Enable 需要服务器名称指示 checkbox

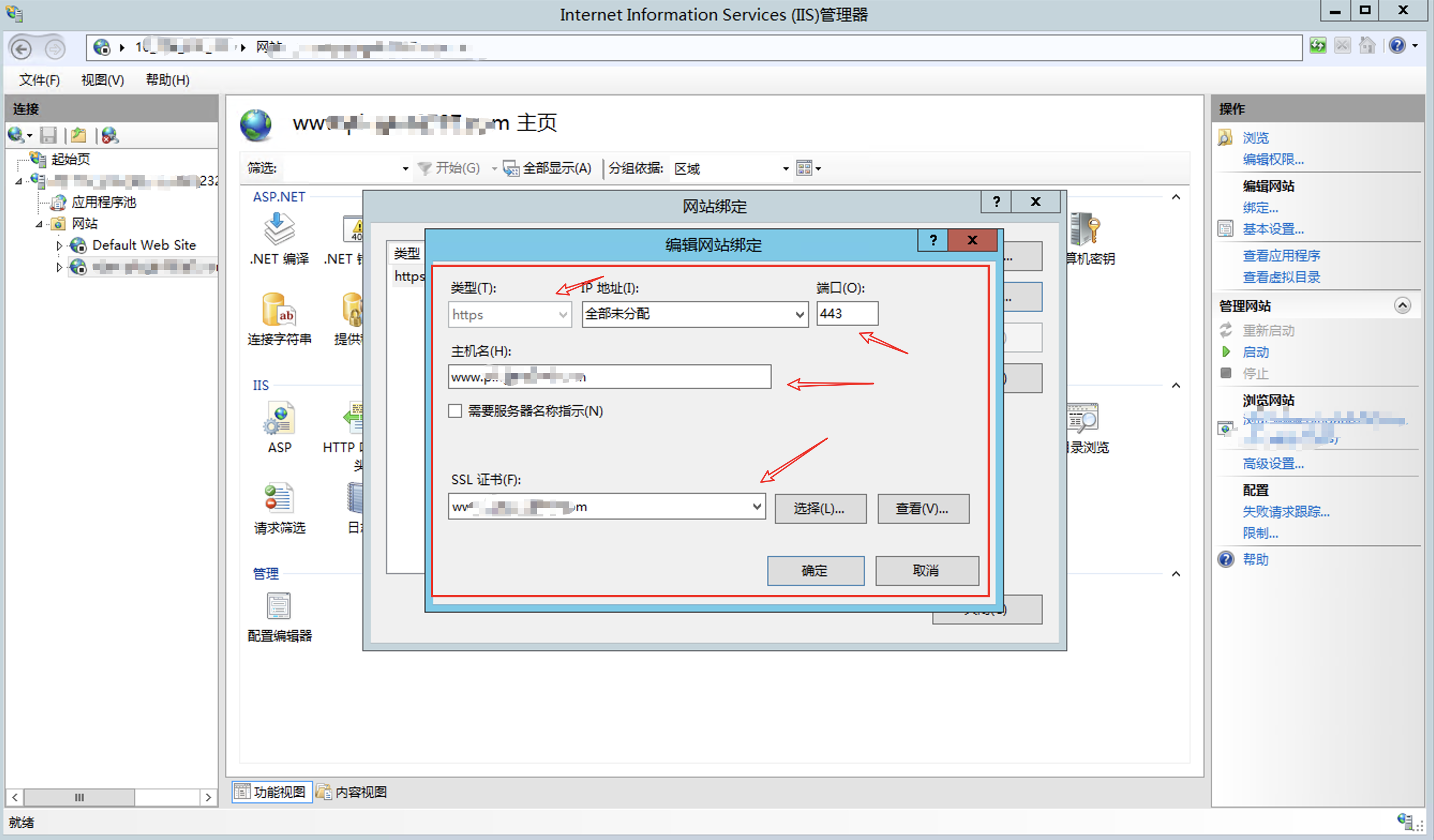click(454, 410)
